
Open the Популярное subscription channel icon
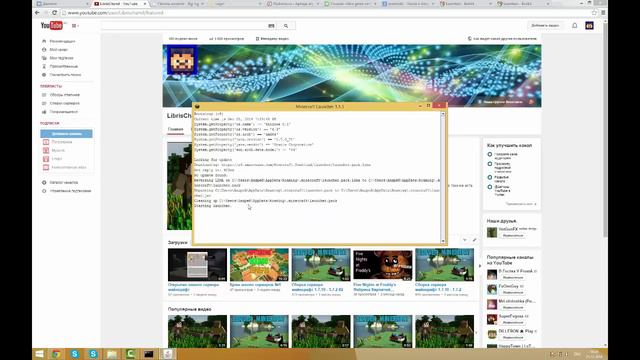tap(46, 142)
